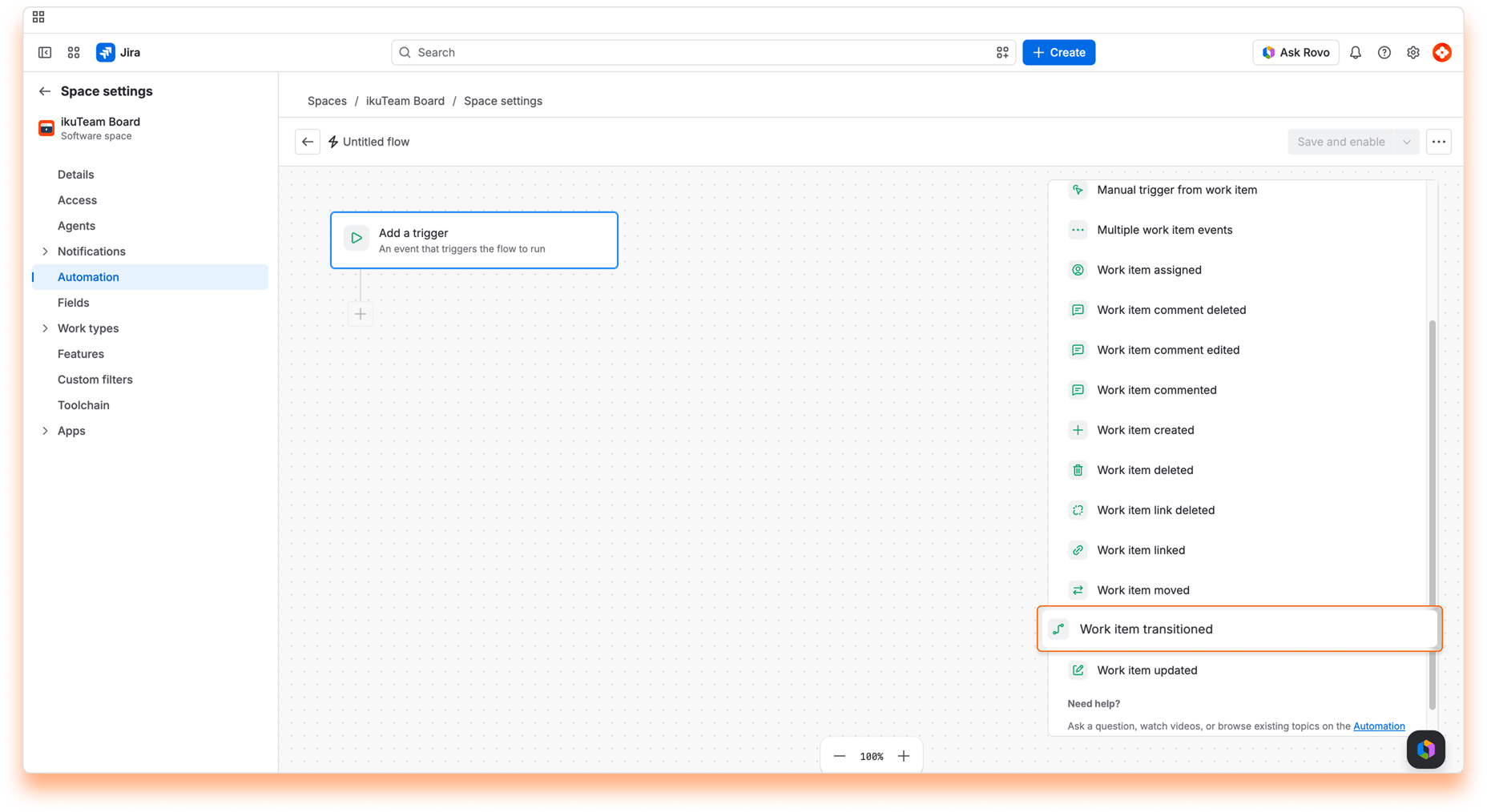Open ikuTeam Board breadcrumb link
This screenshot has width=1487, height=812.
click(x=405, y=101)
